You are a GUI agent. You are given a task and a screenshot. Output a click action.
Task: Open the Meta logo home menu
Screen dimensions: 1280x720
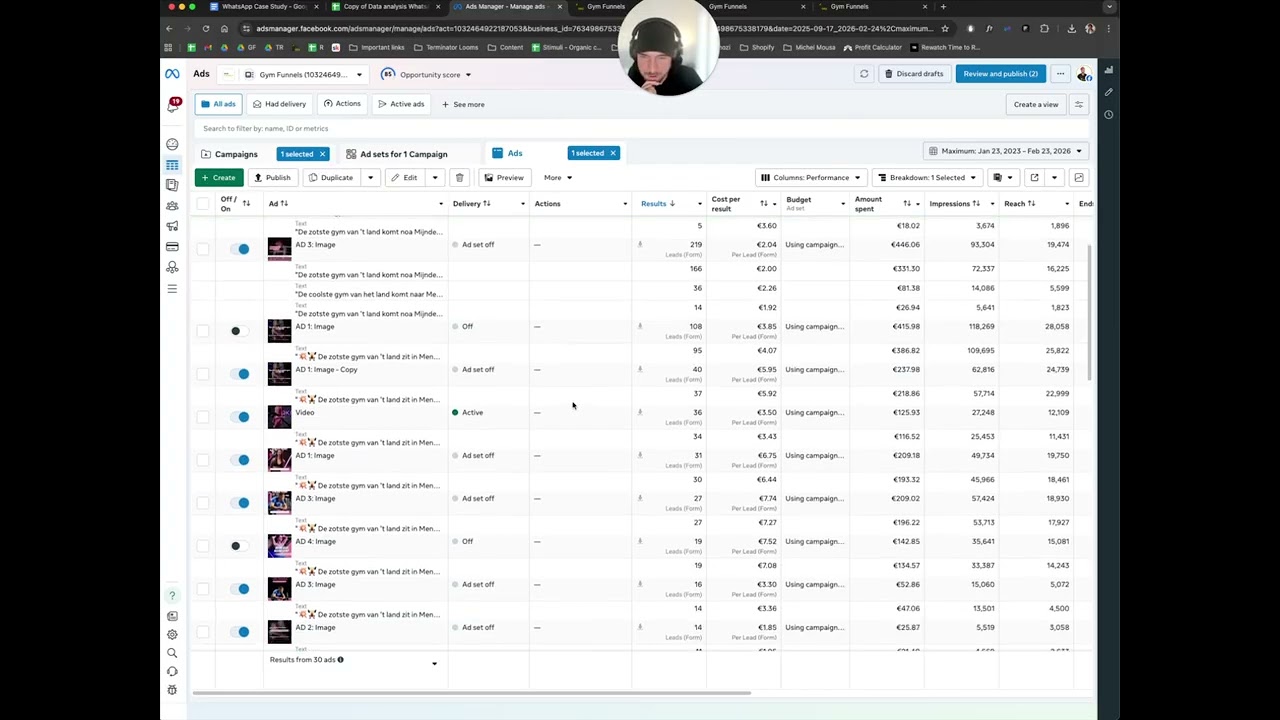click(x=172, y=74)
